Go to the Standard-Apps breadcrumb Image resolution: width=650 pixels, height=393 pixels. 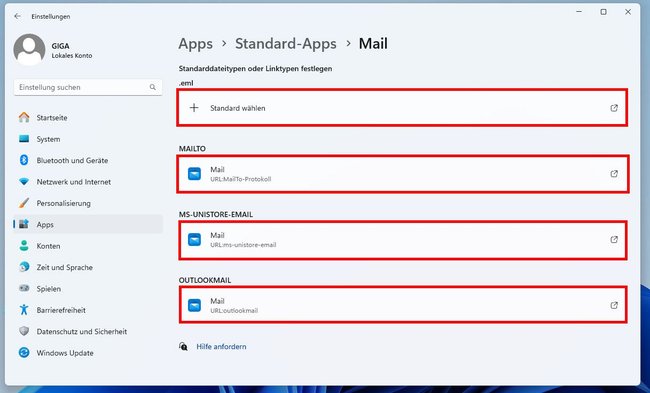pos(286,44)
